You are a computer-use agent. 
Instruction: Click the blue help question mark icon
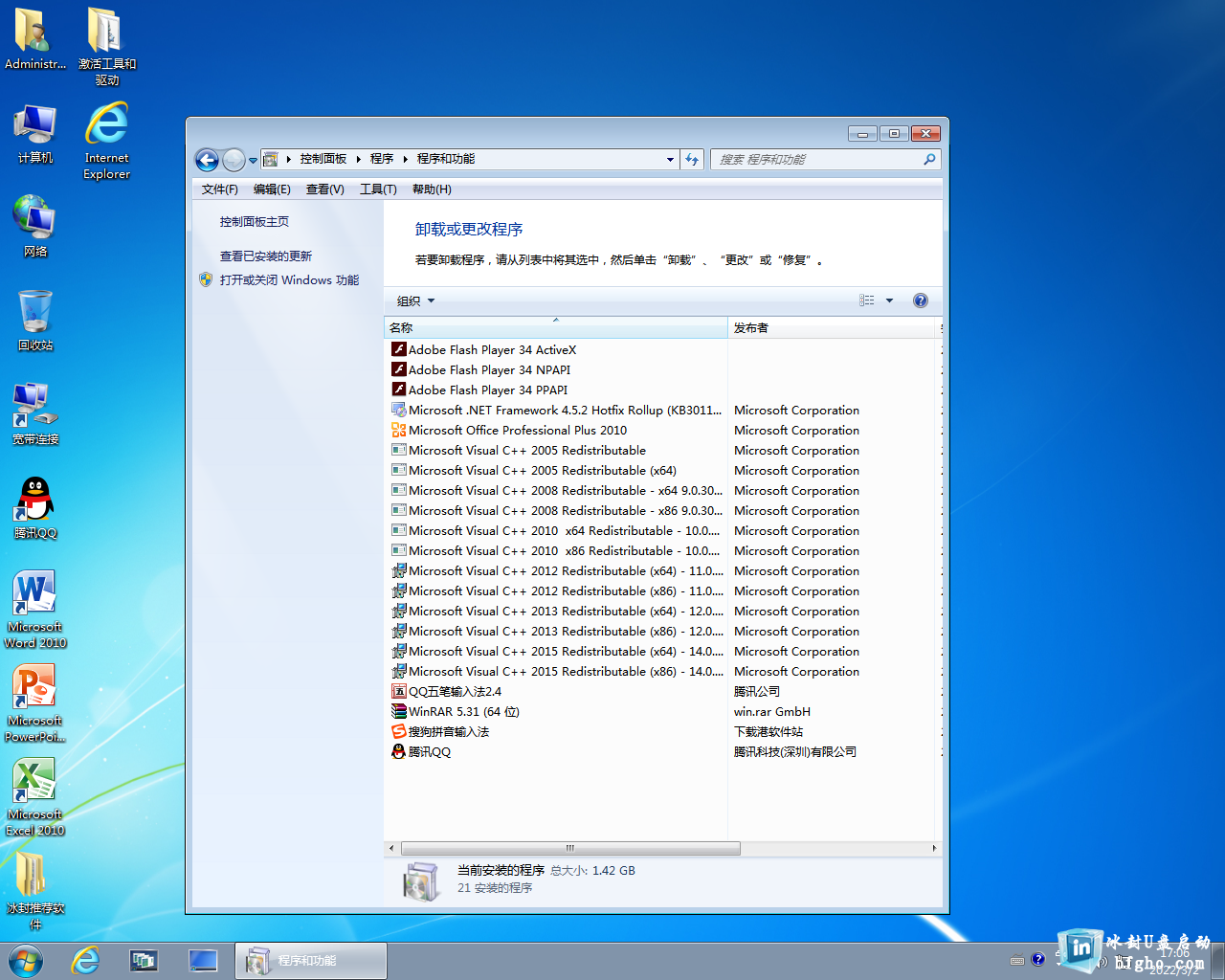coord(921,301)
